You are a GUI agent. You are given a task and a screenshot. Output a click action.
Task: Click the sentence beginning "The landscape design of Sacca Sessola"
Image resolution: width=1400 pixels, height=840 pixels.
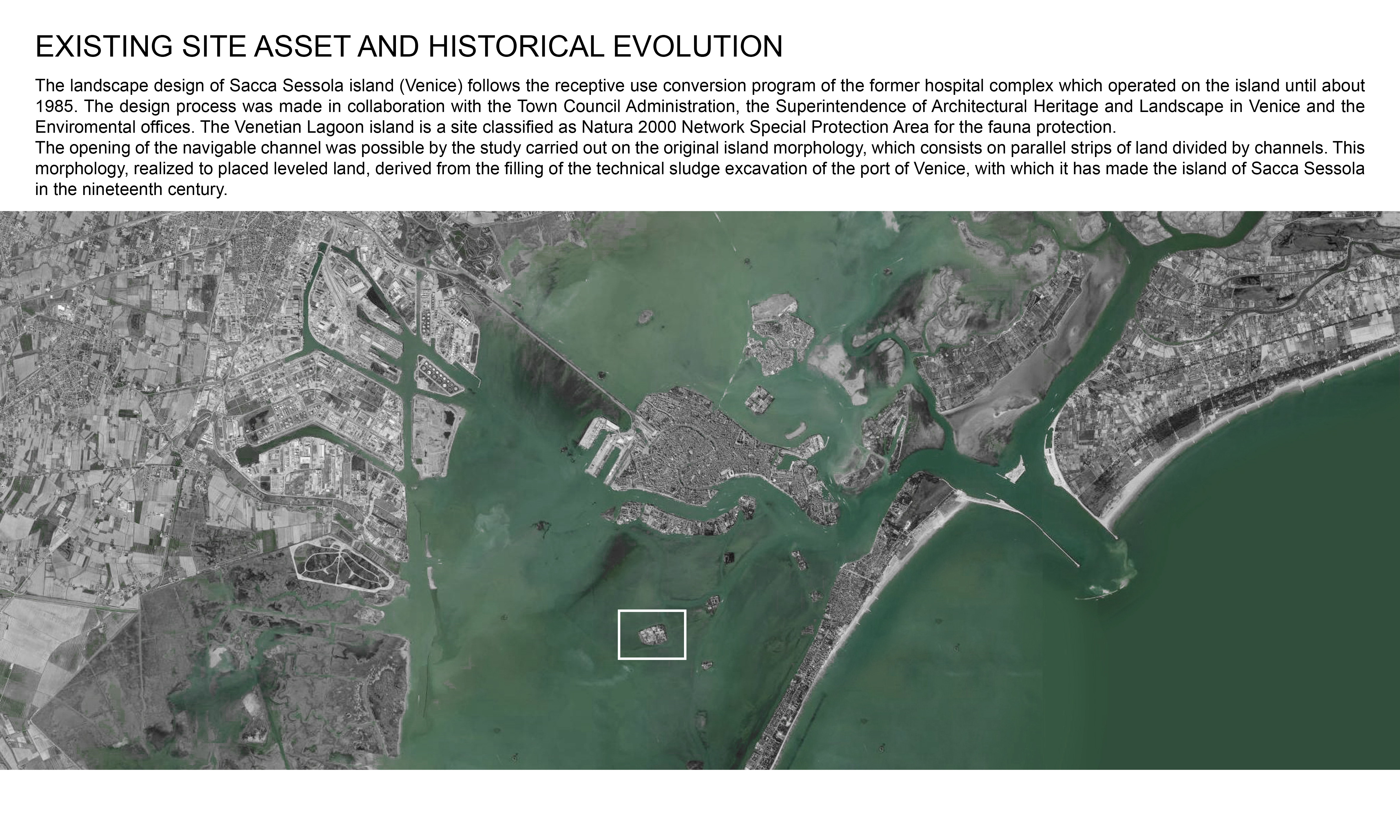tap(700, 96)
